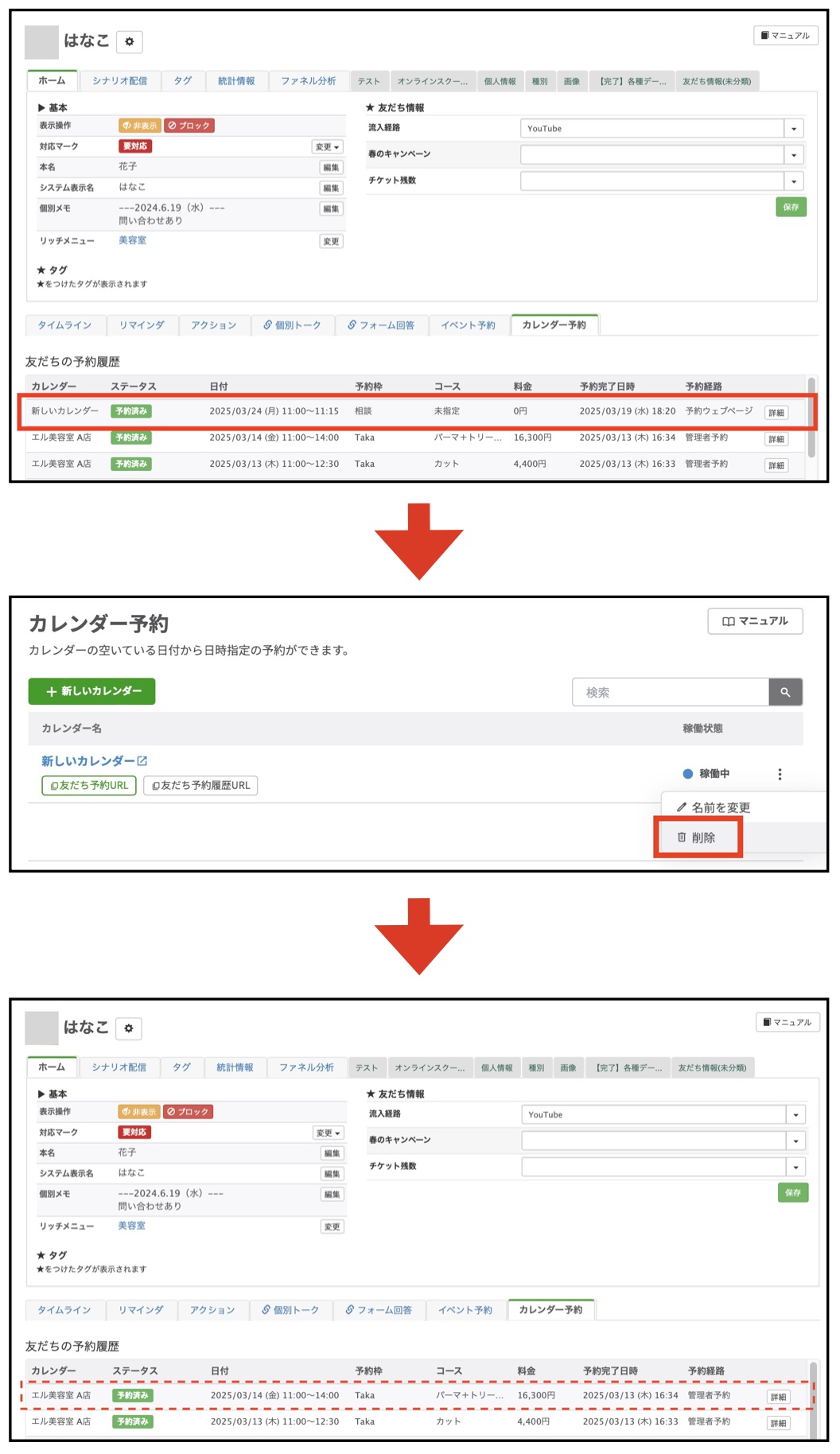Click ブロック button in top screenshot

[189, 126]
